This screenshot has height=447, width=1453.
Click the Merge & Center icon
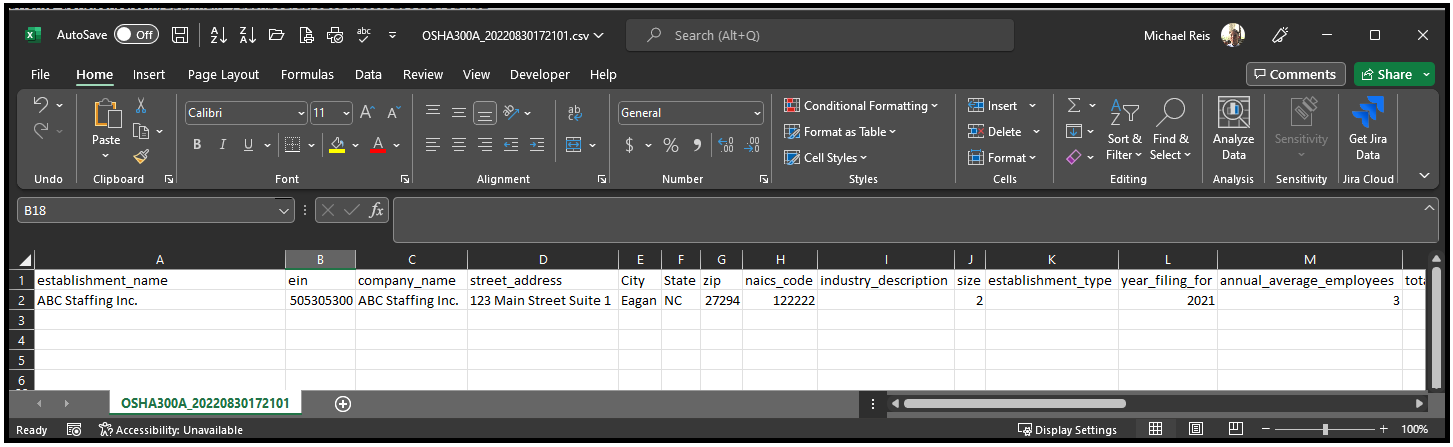[573, 144]
